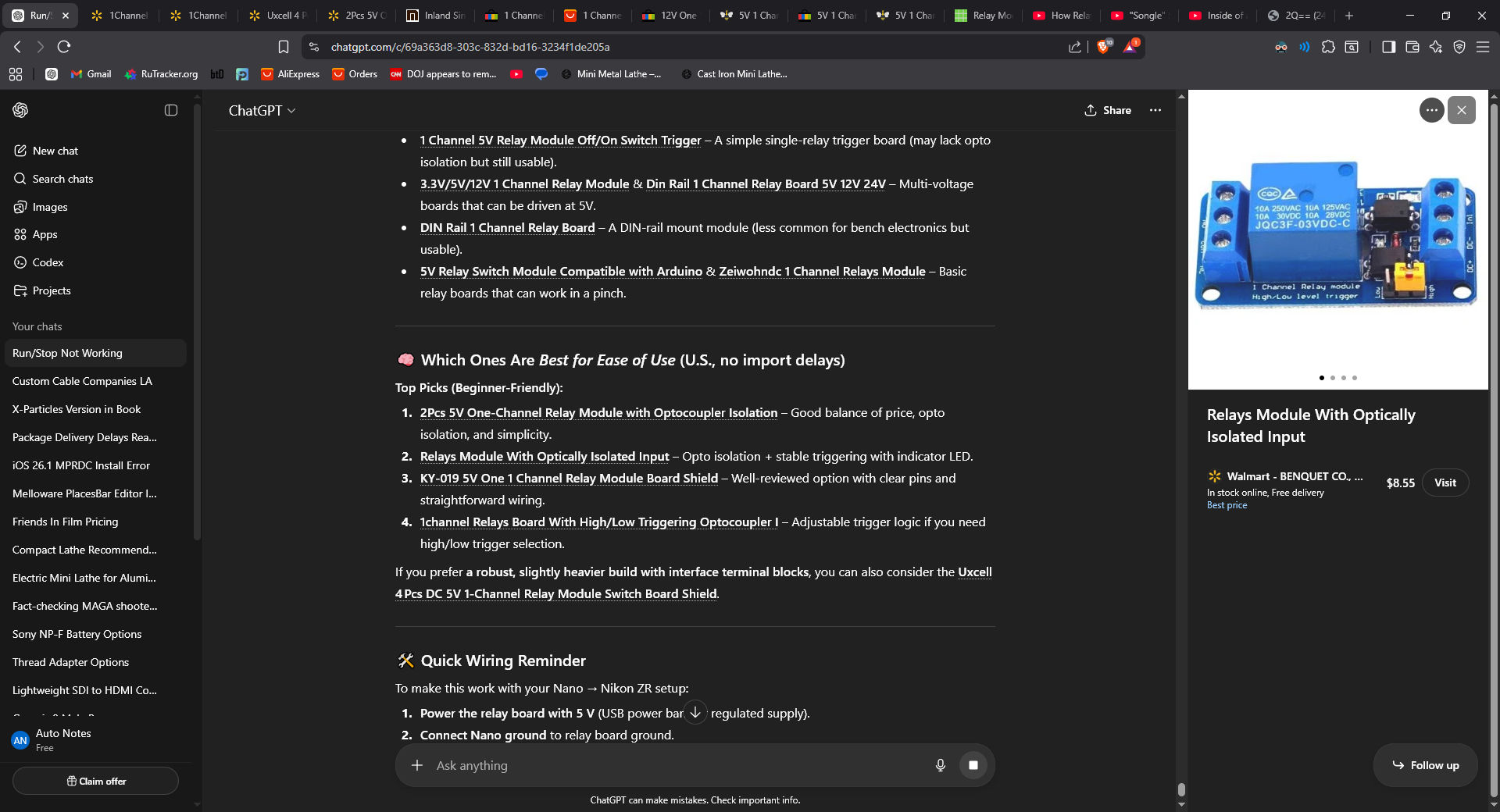
Task: Start a New chat
Action: click(x=55, y=151)
